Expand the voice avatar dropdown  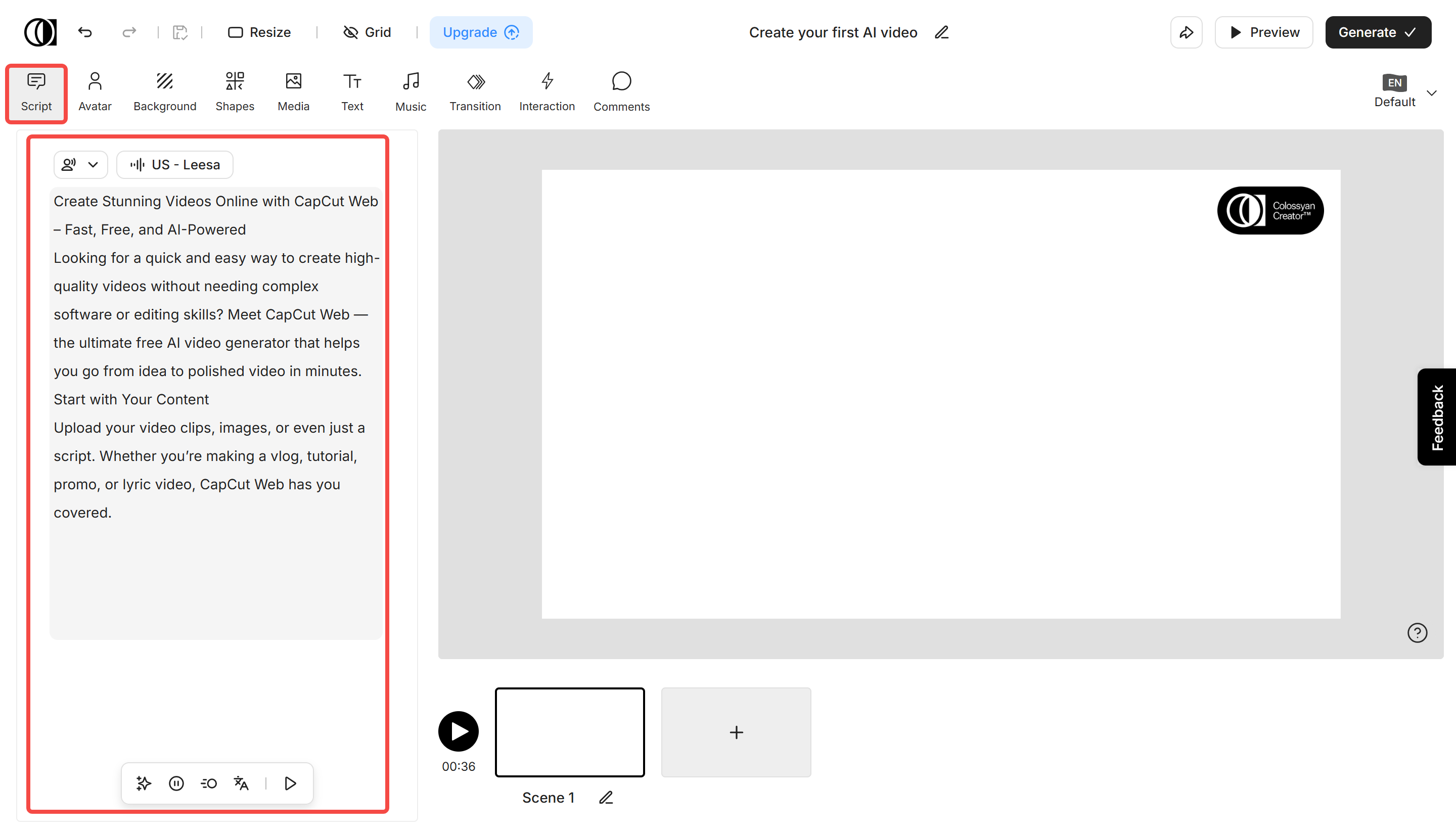tap(80, 164)
